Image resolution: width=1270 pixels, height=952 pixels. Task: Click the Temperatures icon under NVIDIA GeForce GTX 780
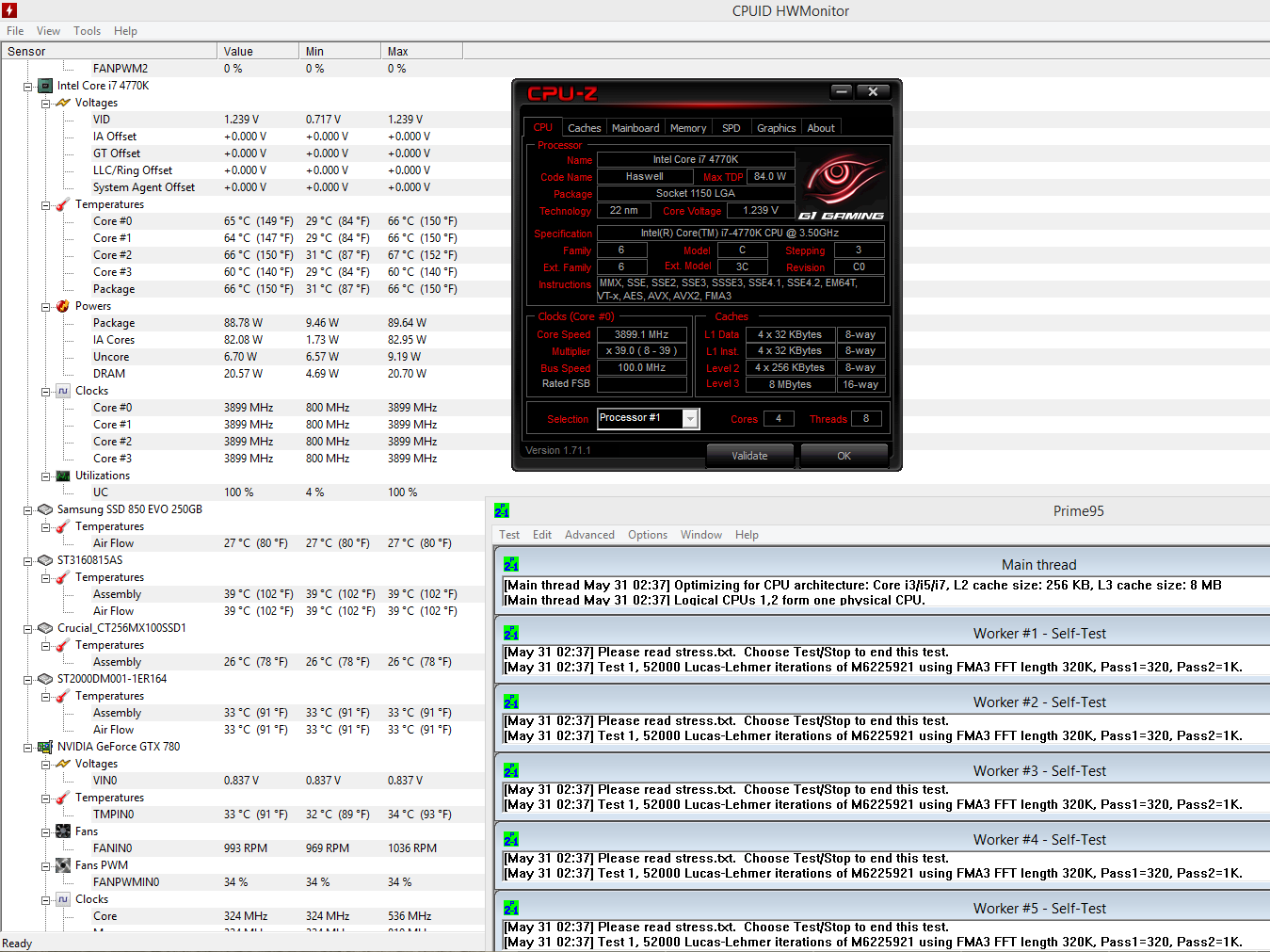tap(63, 798)
